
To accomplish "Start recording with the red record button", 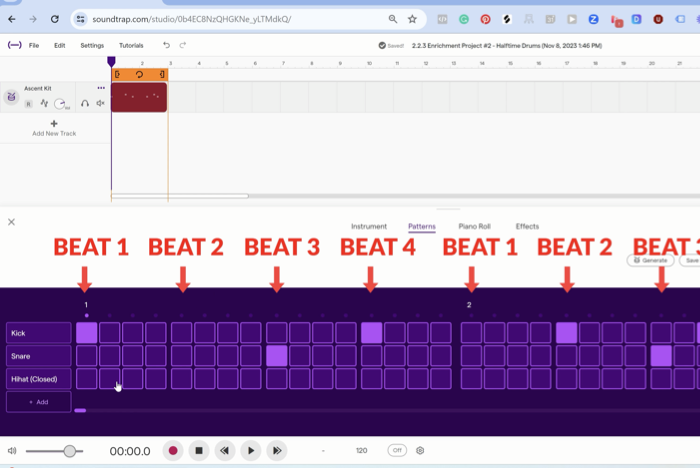I will 173,451.
